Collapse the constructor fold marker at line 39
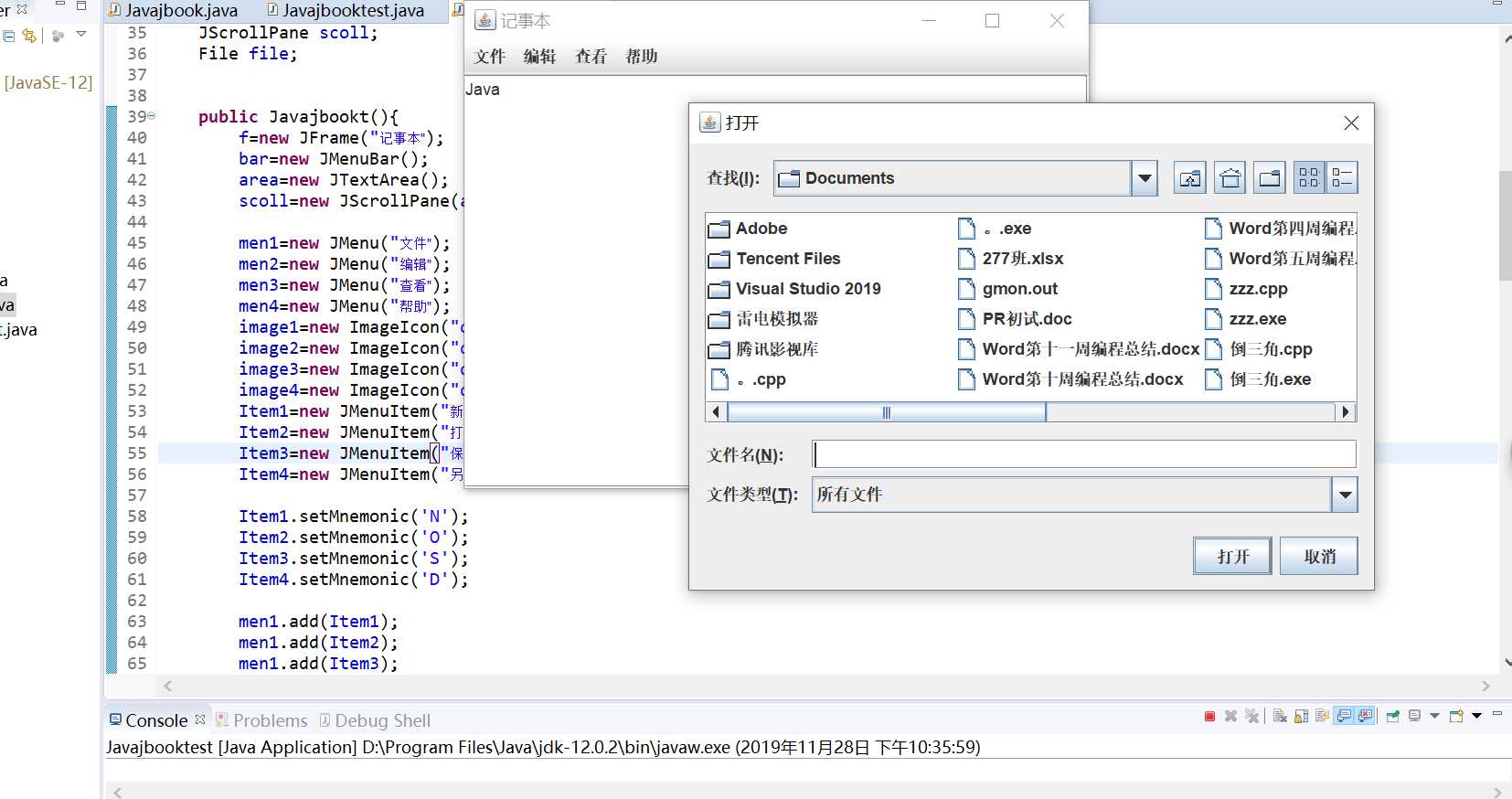 coord(151,116)
